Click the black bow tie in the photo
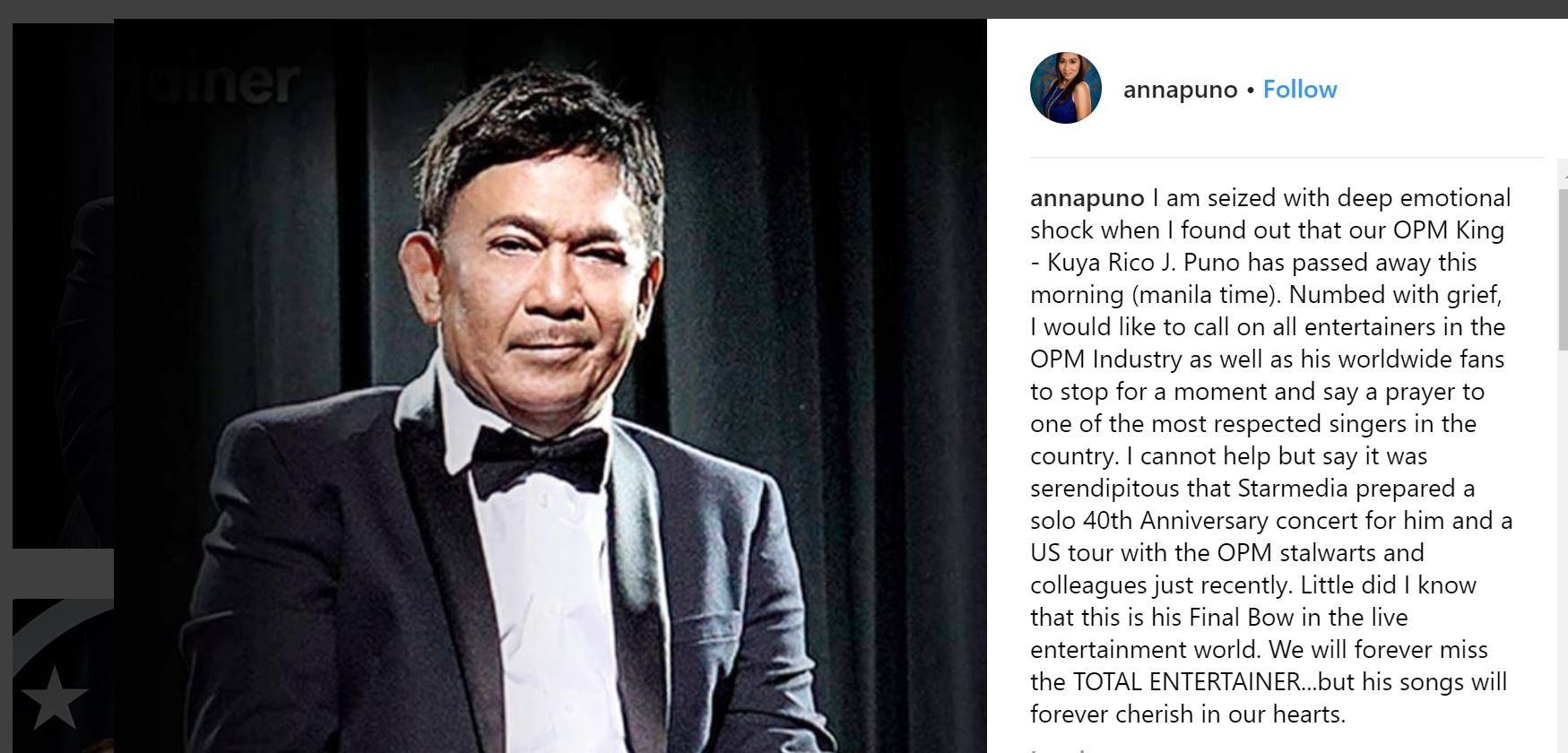The image size is (1568, 753). click(540, 454)
